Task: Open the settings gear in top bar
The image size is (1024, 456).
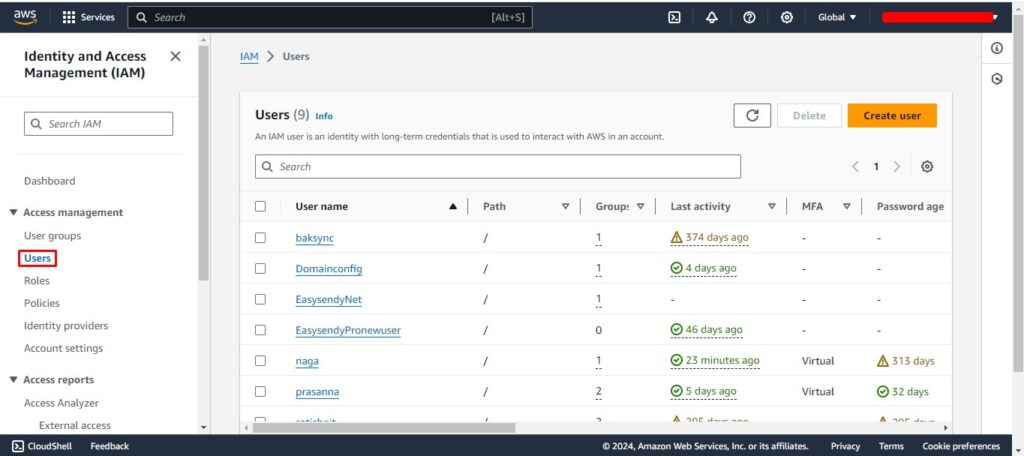Action: (x=787, y=18)
